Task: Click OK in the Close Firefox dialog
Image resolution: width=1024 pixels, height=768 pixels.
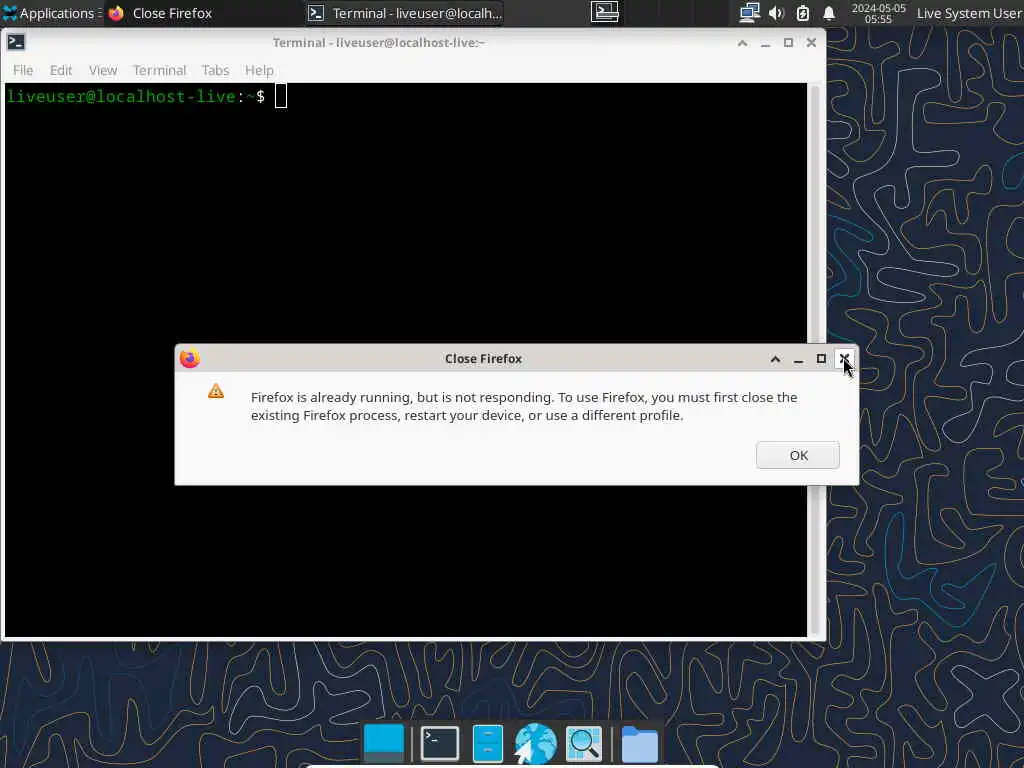Action: click(x=797, y=455)
